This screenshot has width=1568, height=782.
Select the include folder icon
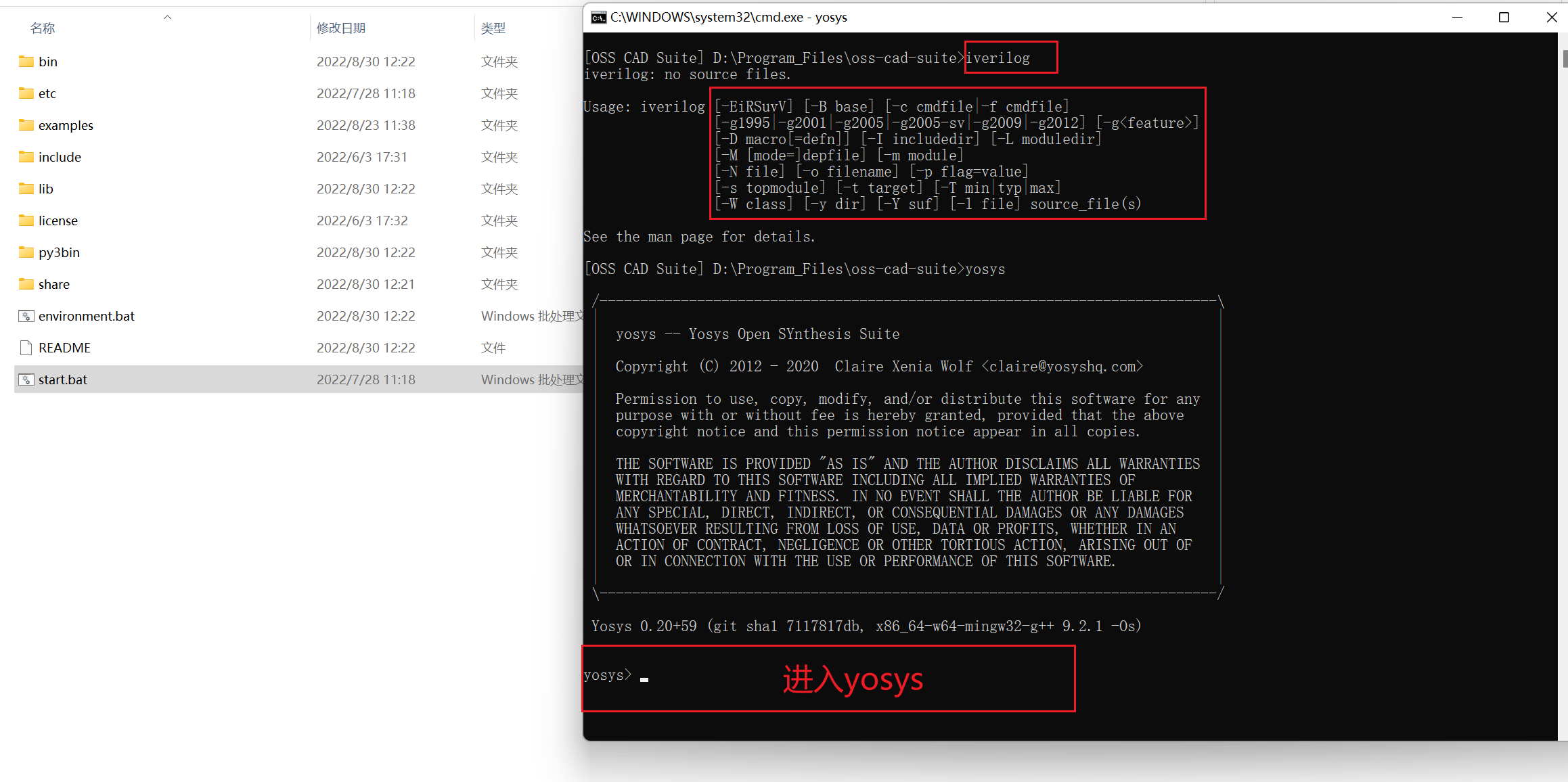point(26,157)
